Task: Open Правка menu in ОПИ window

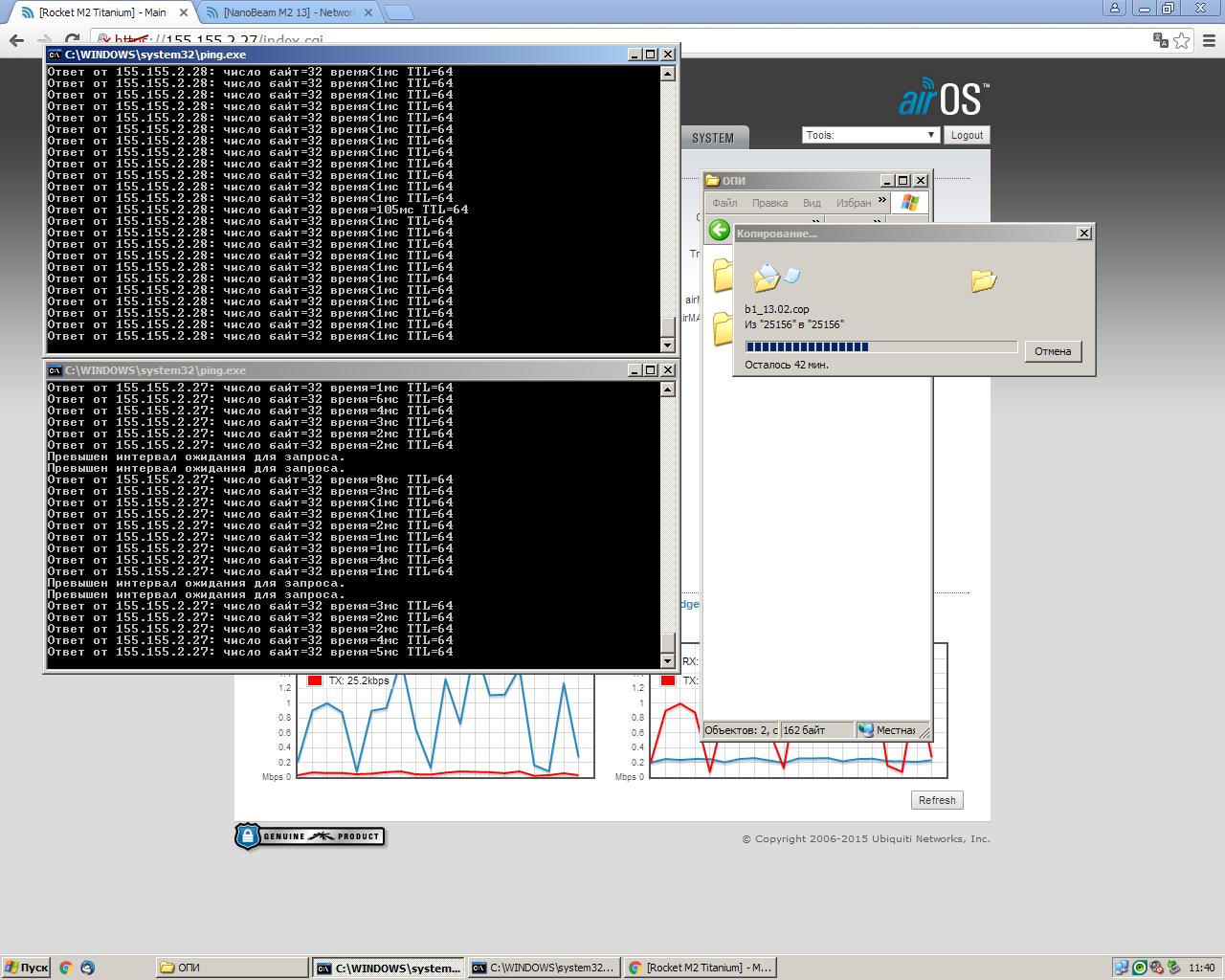Action: click(769, 203)
